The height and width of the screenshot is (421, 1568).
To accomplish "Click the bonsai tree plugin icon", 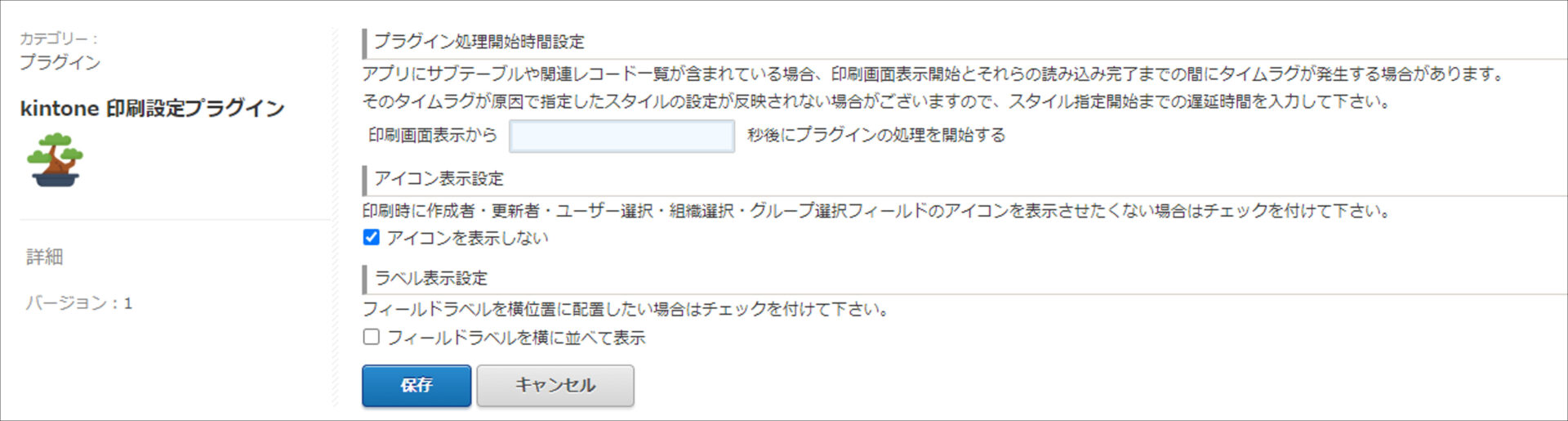I will pyautogui.click(x=56, y=160).
